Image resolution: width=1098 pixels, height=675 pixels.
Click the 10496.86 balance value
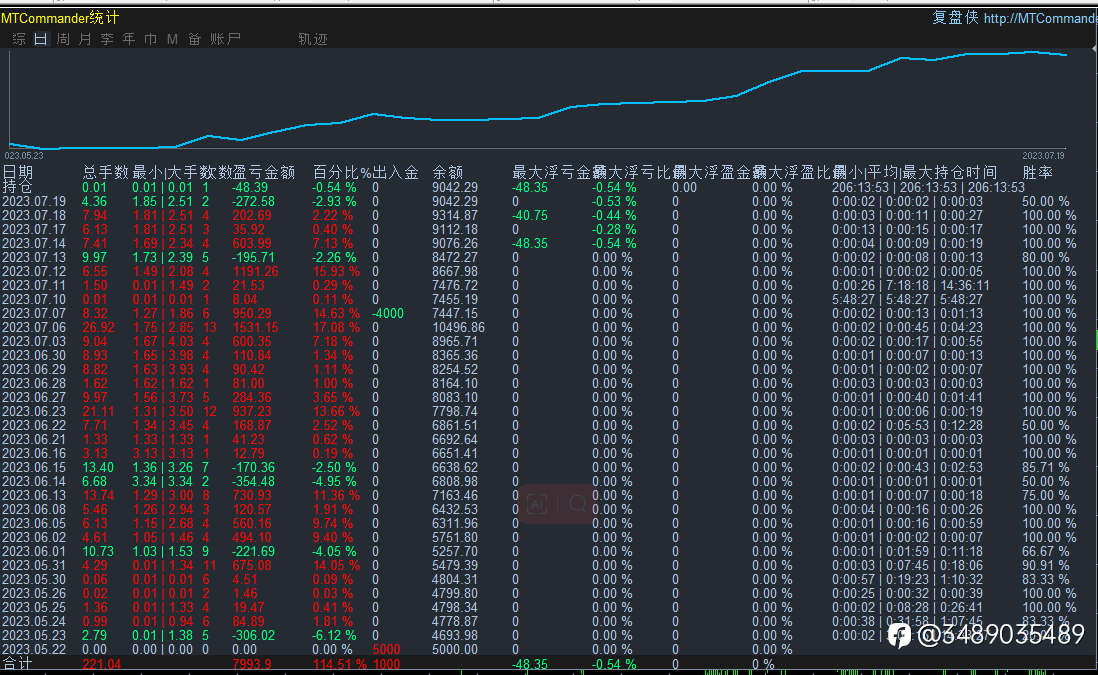point(458,328)
